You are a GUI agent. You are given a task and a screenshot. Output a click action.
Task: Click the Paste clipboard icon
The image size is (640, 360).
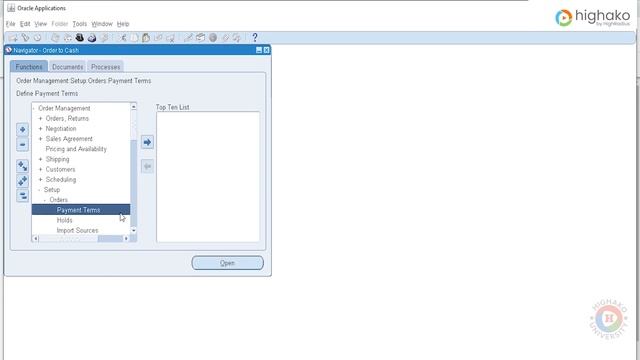click(x=146, y=38)
